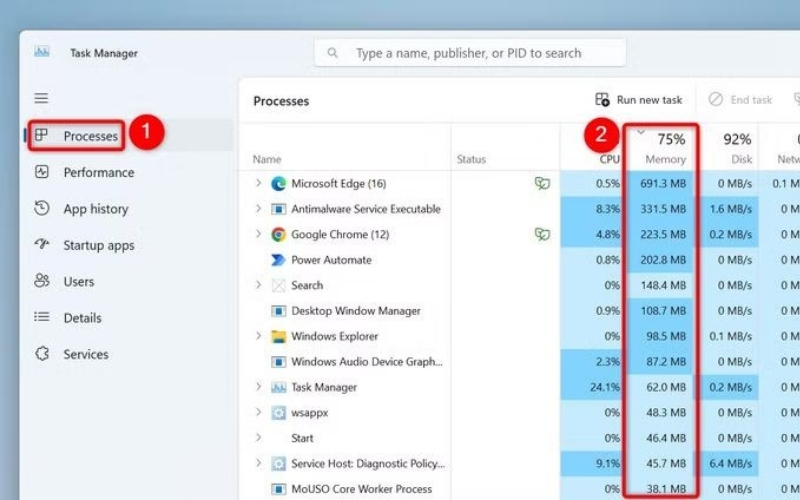
Task: Click the End task button
Action: [x=740, y=100]
